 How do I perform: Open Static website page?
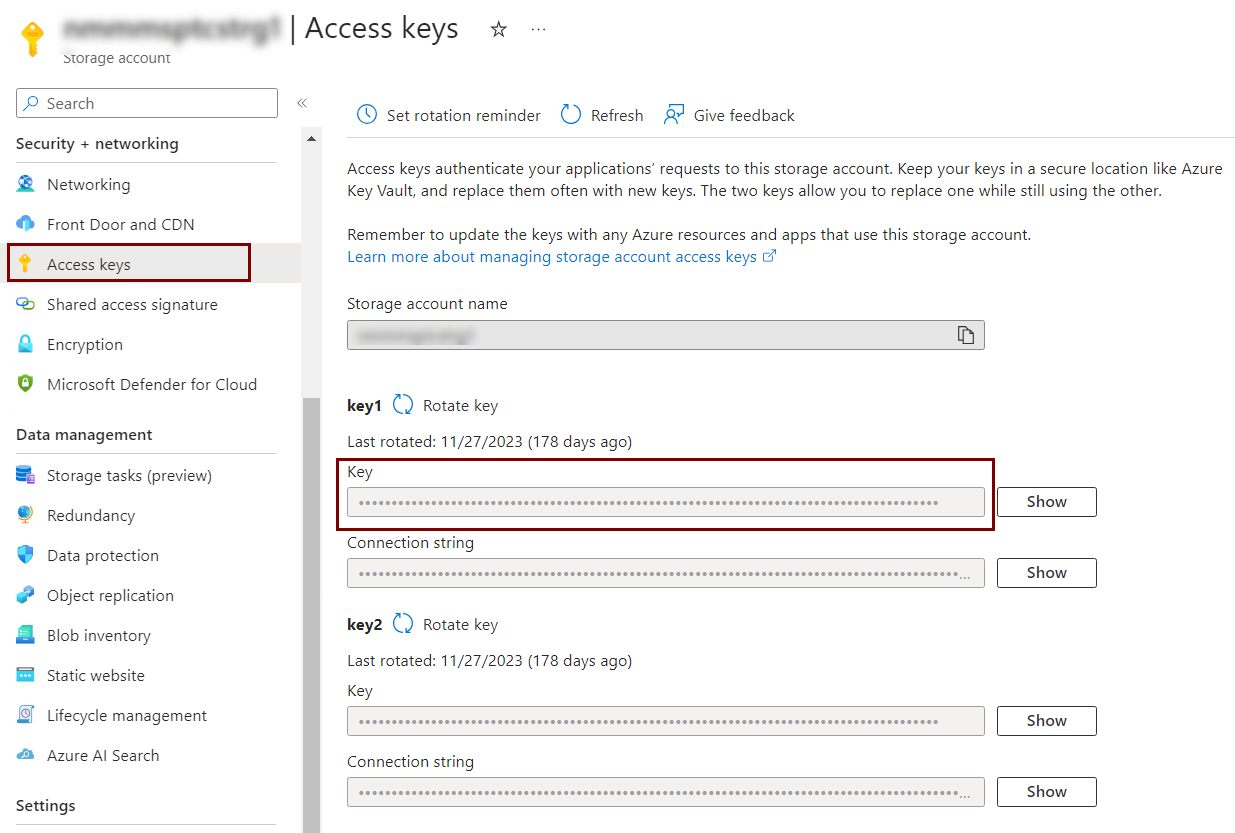[x=96, y=676]
